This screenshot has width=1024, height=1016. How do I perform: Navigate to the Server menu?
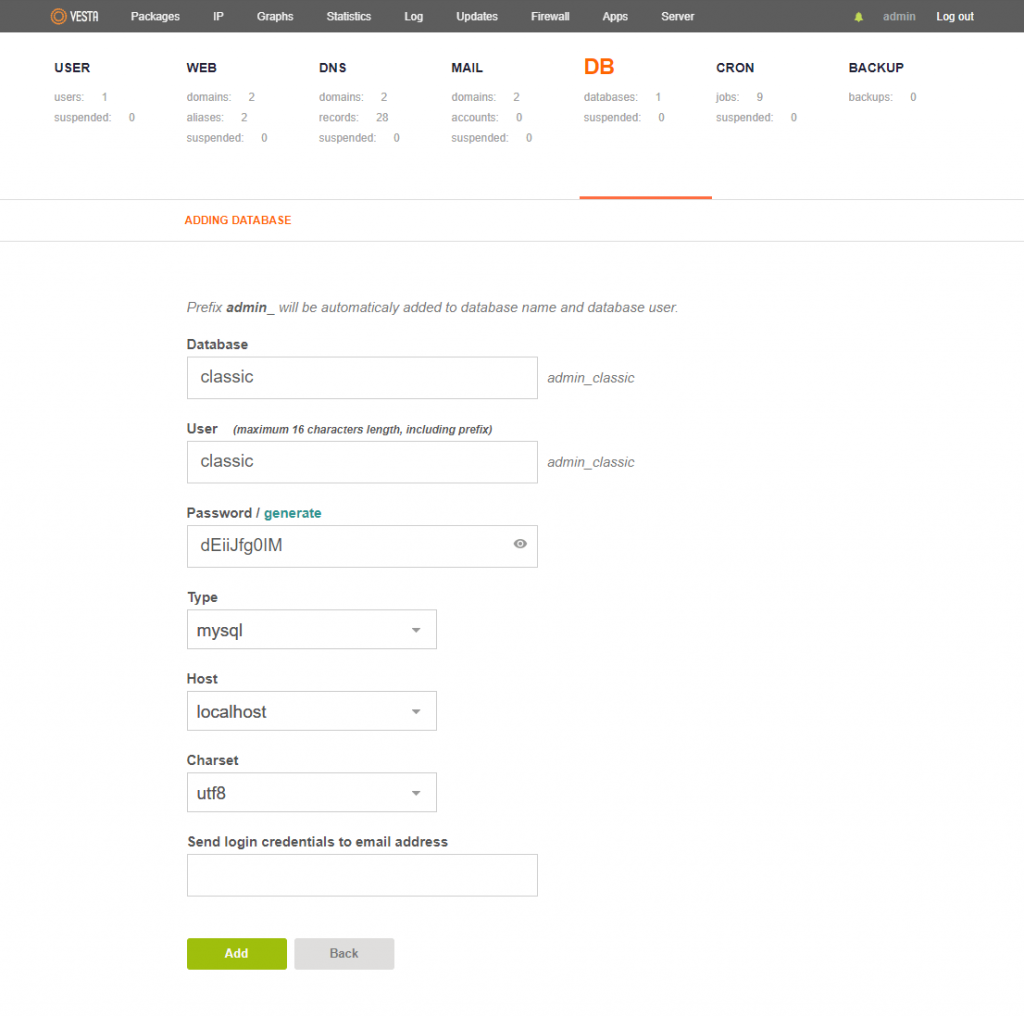[x=677, y=16]
